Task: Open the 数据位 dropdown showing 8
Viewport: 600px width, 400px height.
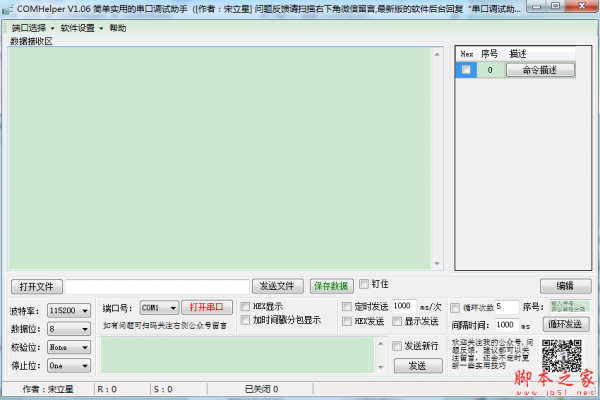Action: coord(69,329)
